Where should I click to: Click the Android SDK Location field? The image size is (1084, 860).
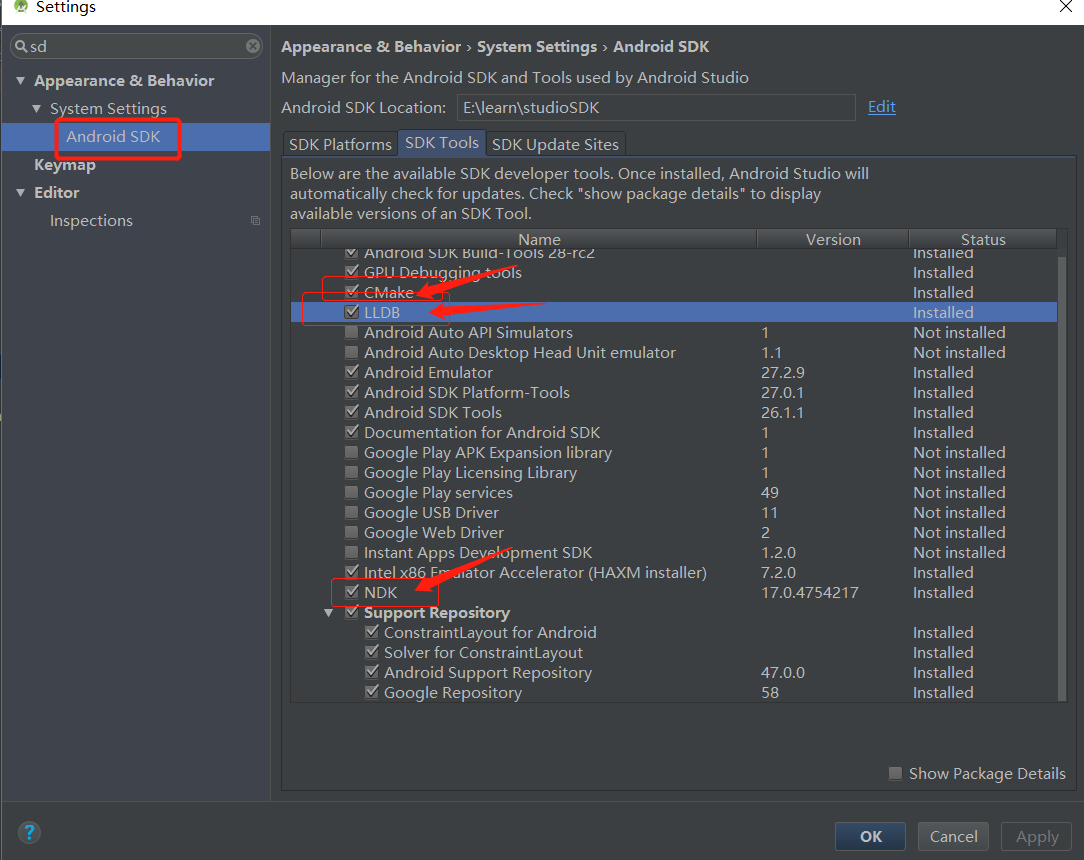656,108
